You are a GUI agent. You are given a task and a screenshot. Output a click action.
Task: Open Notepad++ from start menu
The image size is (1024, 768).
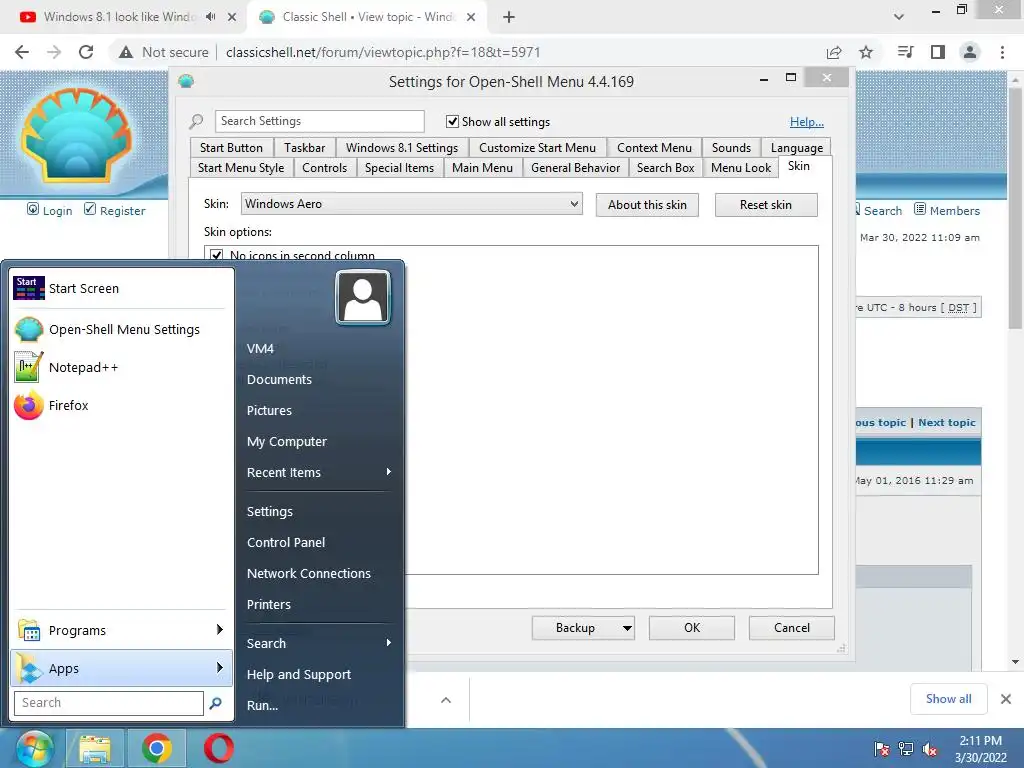pyautogui.click(x=29, y=367)
